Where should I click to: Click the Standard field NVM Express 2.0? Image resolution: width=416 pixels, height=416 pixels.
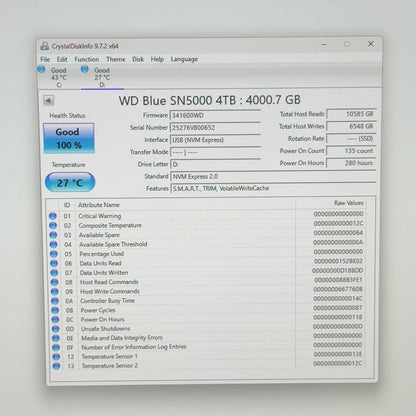pyautogui.click(x=273, y=176)
